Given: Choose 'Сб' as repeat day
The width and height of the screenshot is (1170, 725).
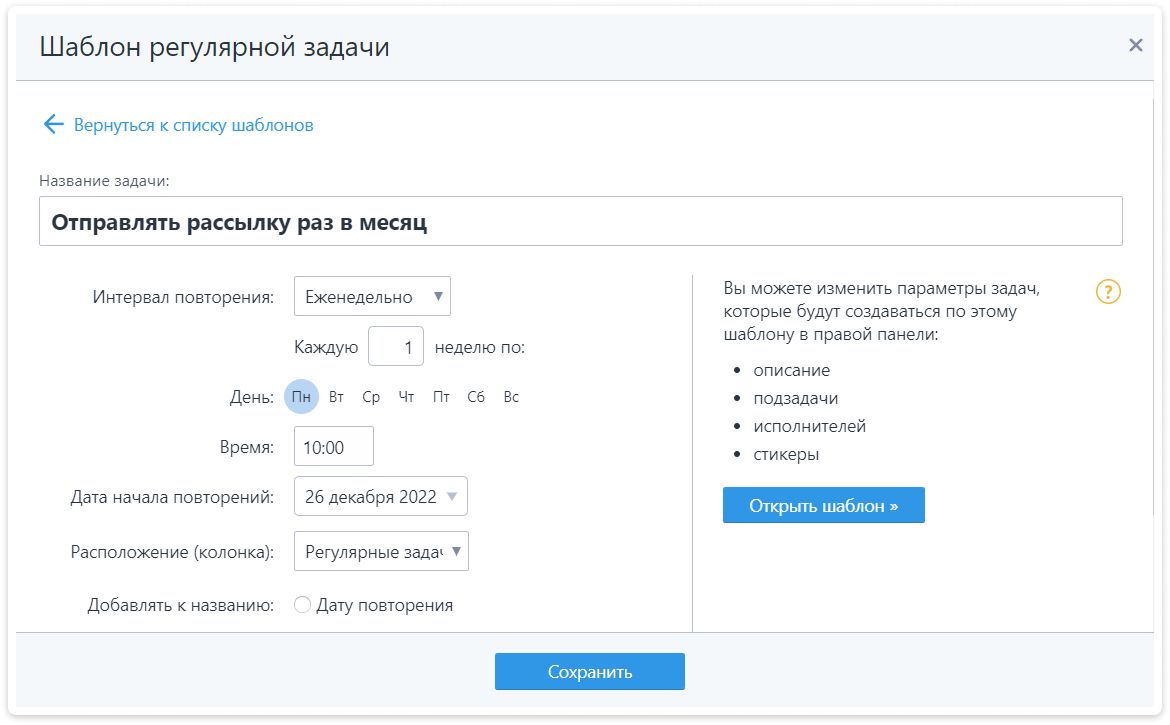Looking at the screenshot, I should tap(476, 397).
